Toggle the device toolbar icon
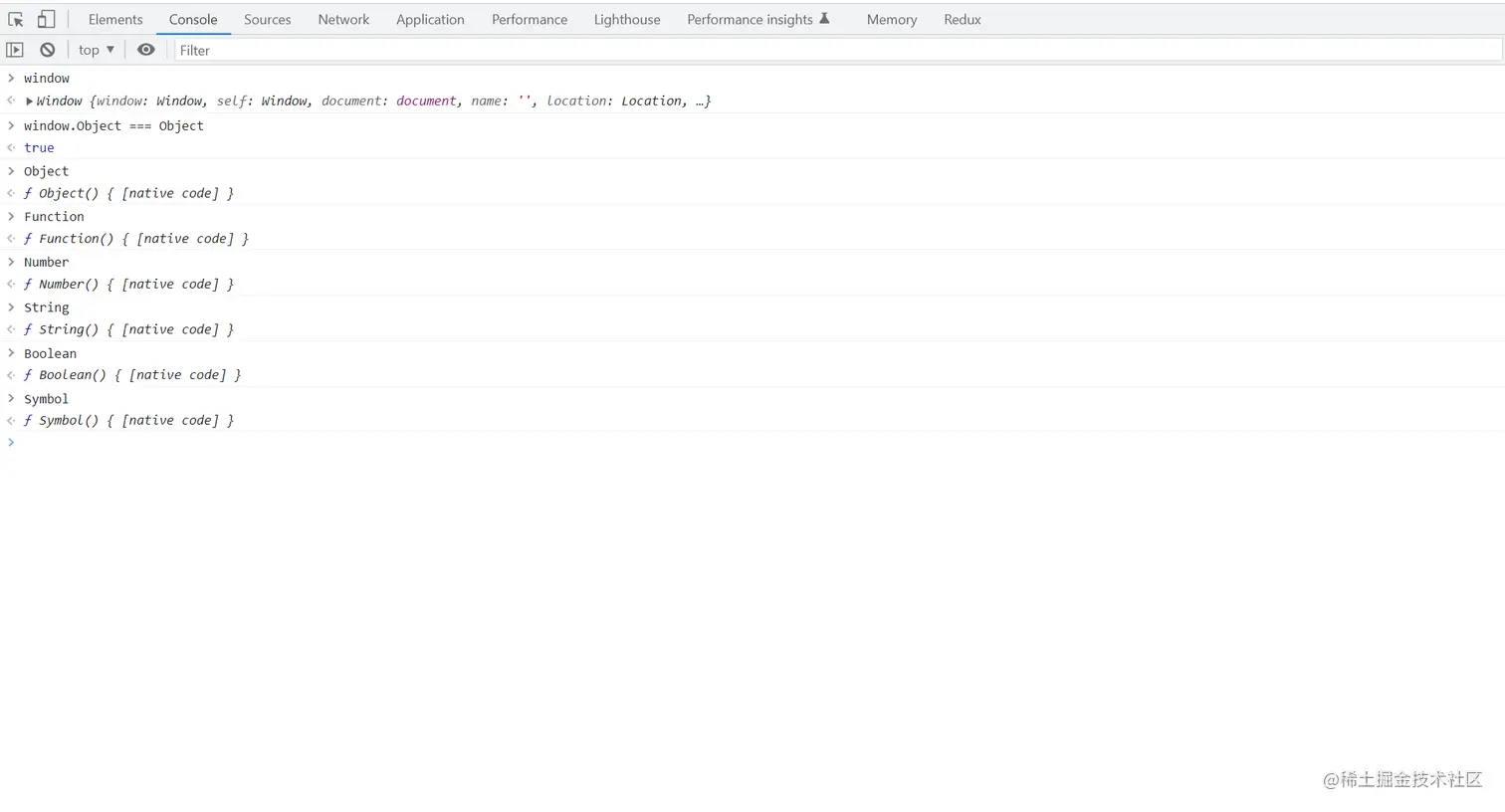Image resolution: width=1505 pixels, height=812 pixels. [x=46, y=20]
